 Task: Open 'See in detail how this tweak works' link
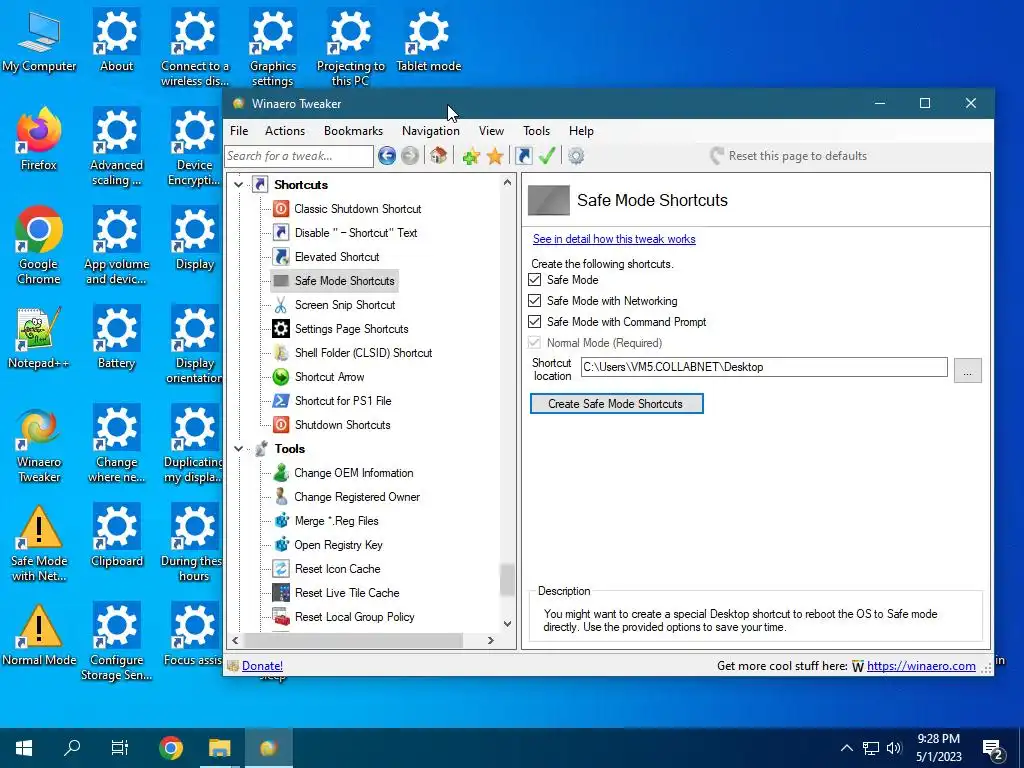coord(614,239)
